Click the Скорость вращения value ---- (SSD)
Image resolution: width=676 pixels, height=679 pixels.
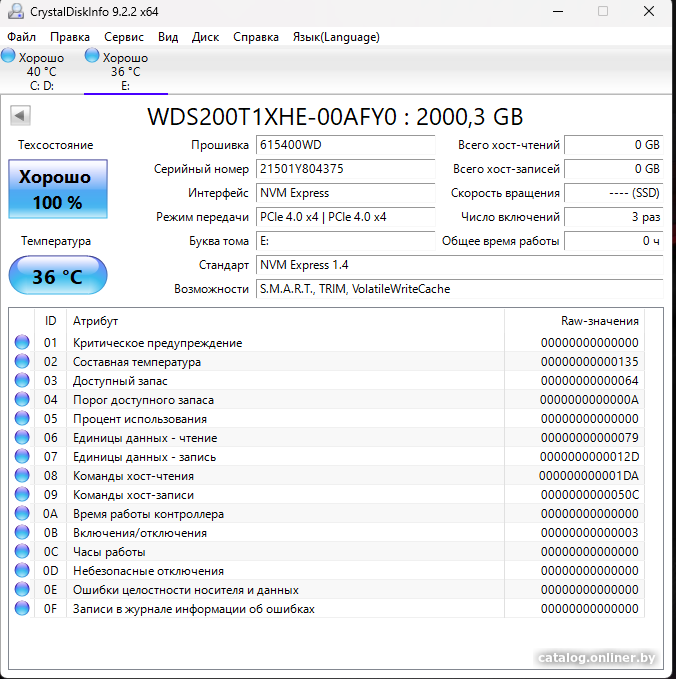pos(614,193)
